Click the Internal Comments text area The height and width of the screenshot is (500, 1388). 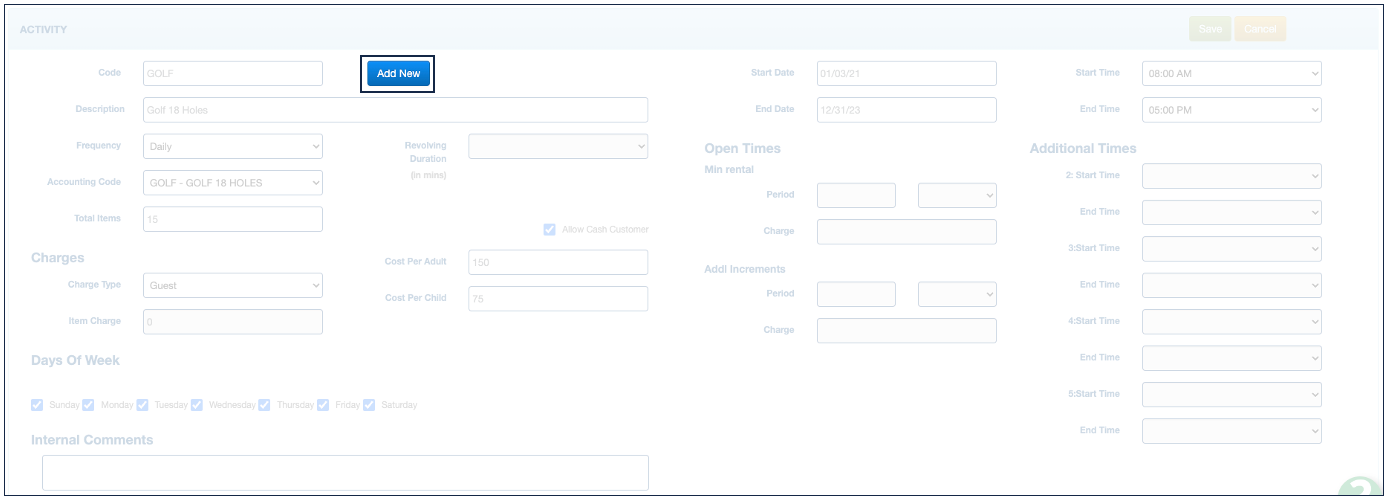(x=345, y=473)
